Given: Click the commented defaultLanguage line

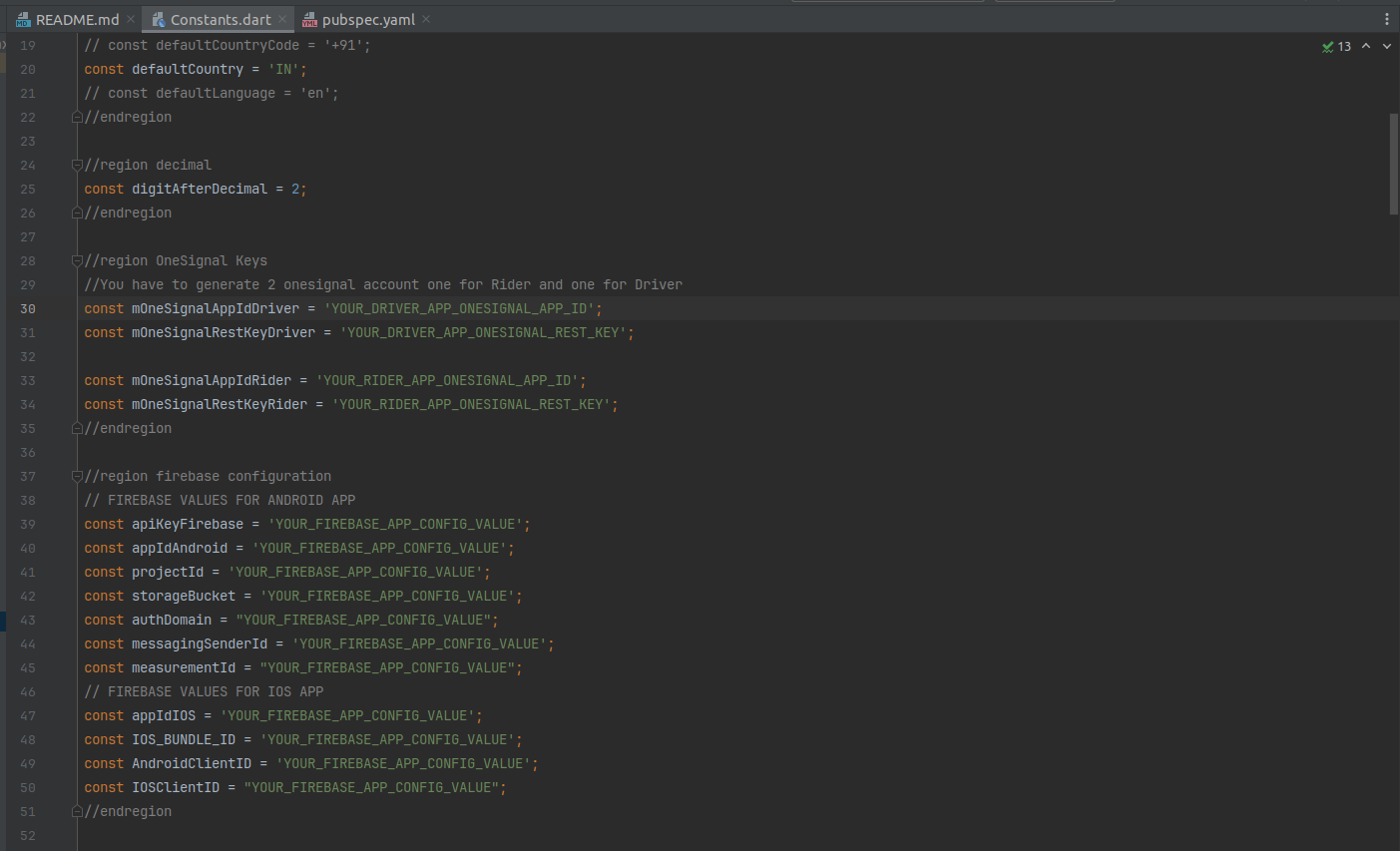Looking at the screenshot, I should 212,93.
